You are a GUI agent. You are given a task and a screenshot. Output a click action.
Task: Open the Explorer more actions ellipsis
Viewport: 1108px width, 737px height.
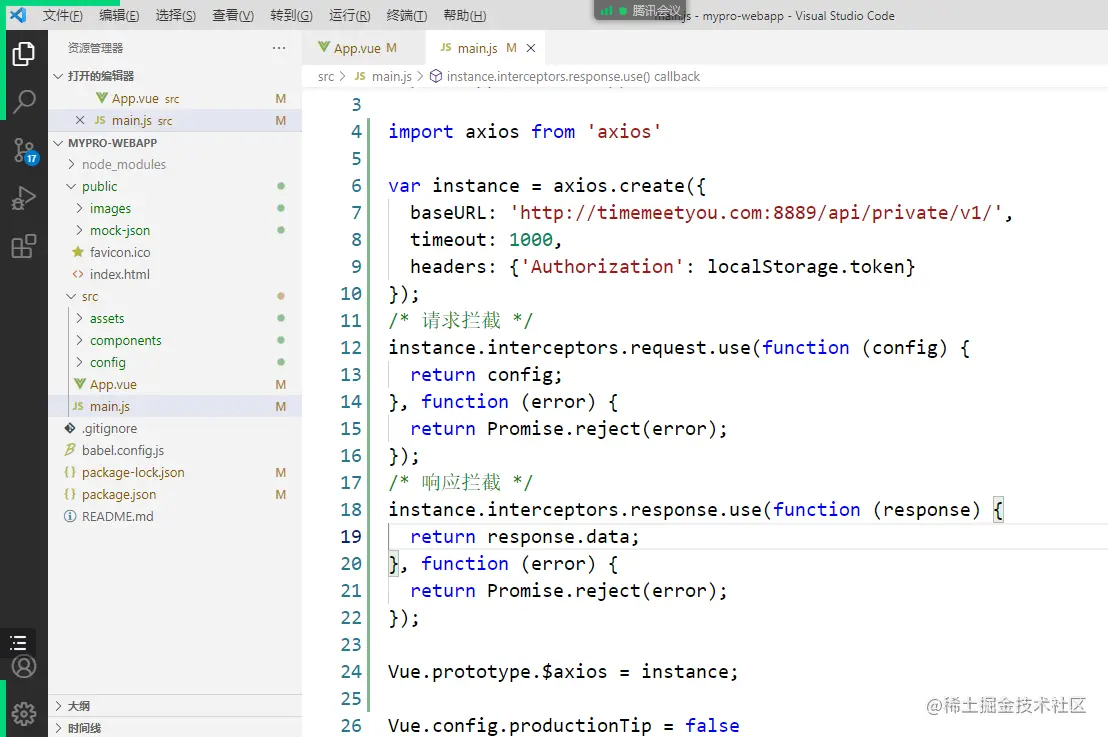pyautogui.click(x=279, y=48)
